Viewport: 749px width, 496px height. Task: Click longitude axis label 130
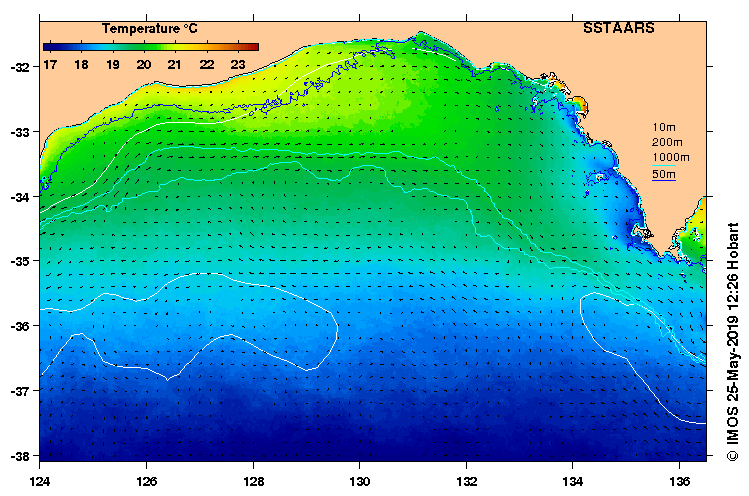click(360, 481)
